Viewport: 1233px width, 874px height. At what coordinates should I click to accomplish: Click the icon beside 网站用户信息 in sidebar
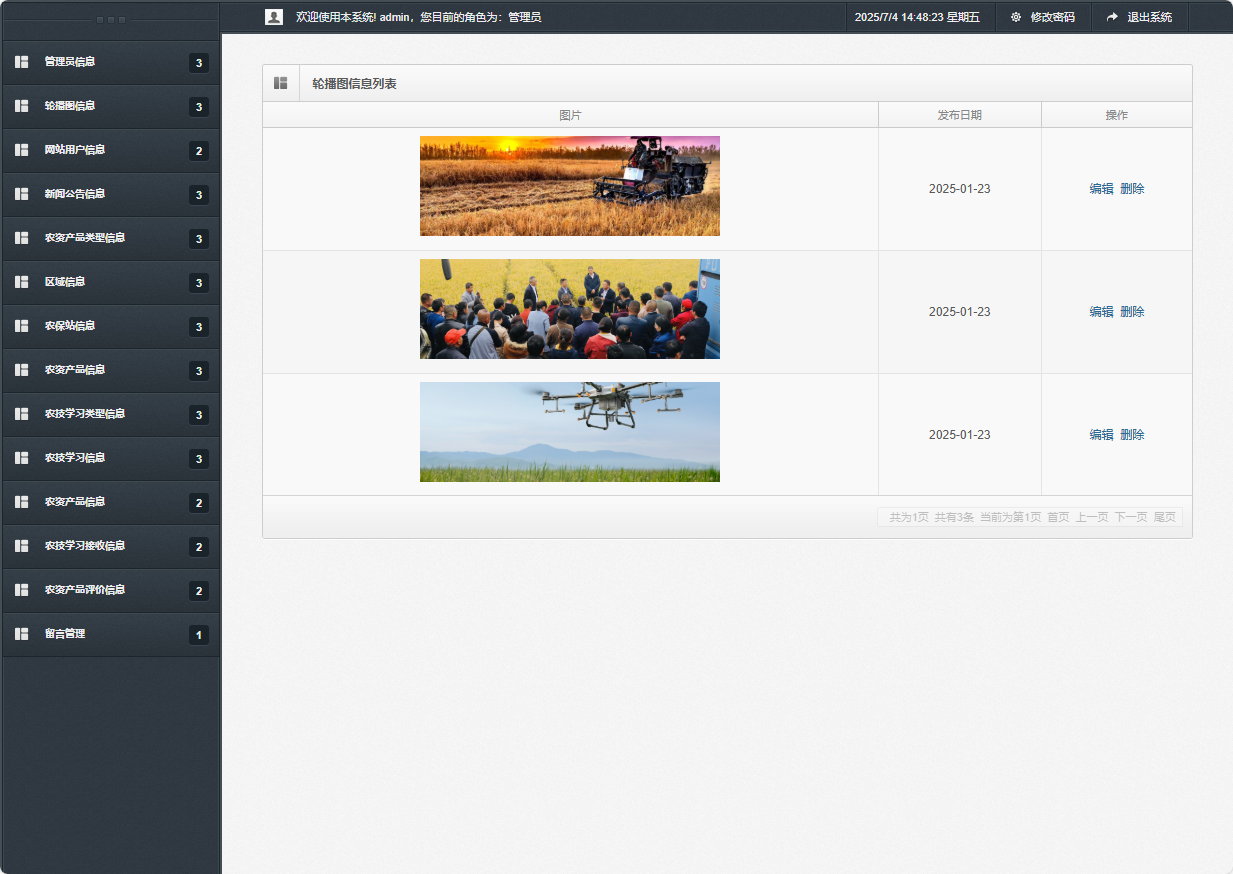click(21, 150)
